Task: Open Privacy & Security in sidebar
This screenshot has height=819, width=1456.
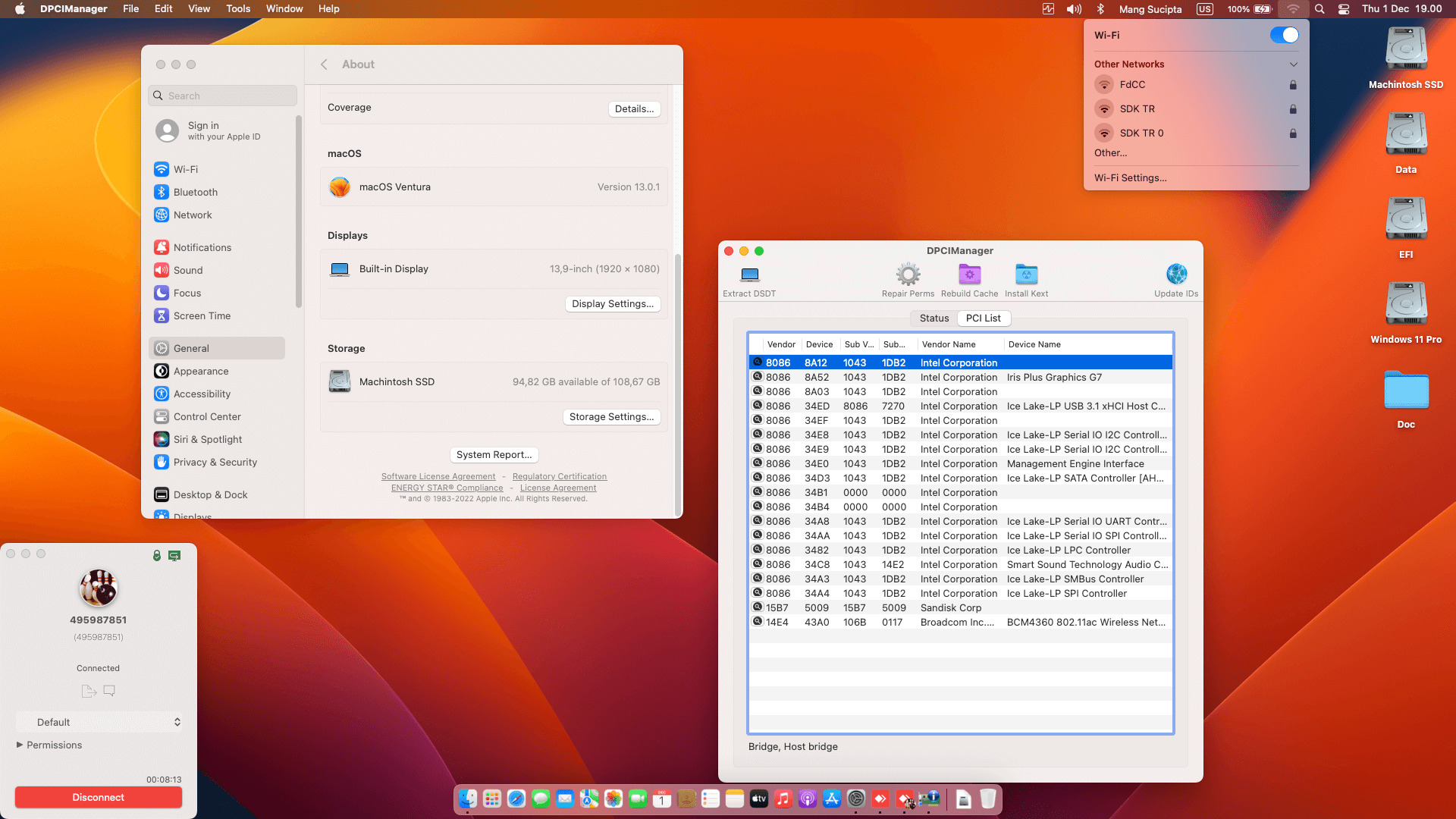Action: (217, 462)
